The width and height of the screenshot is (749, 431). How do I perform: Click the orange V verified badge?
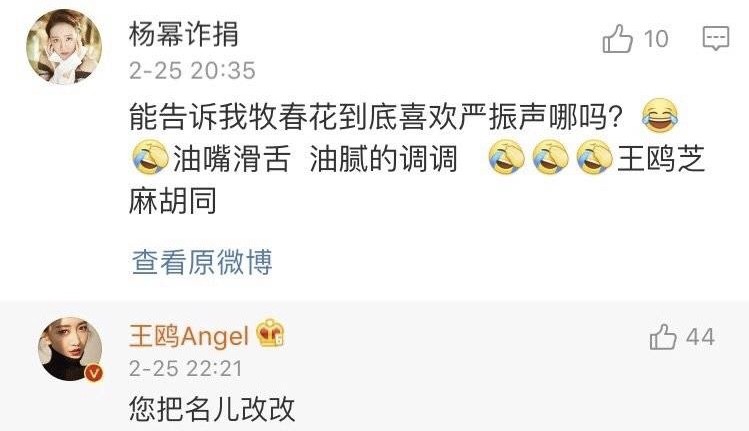(x=94, y=372)
